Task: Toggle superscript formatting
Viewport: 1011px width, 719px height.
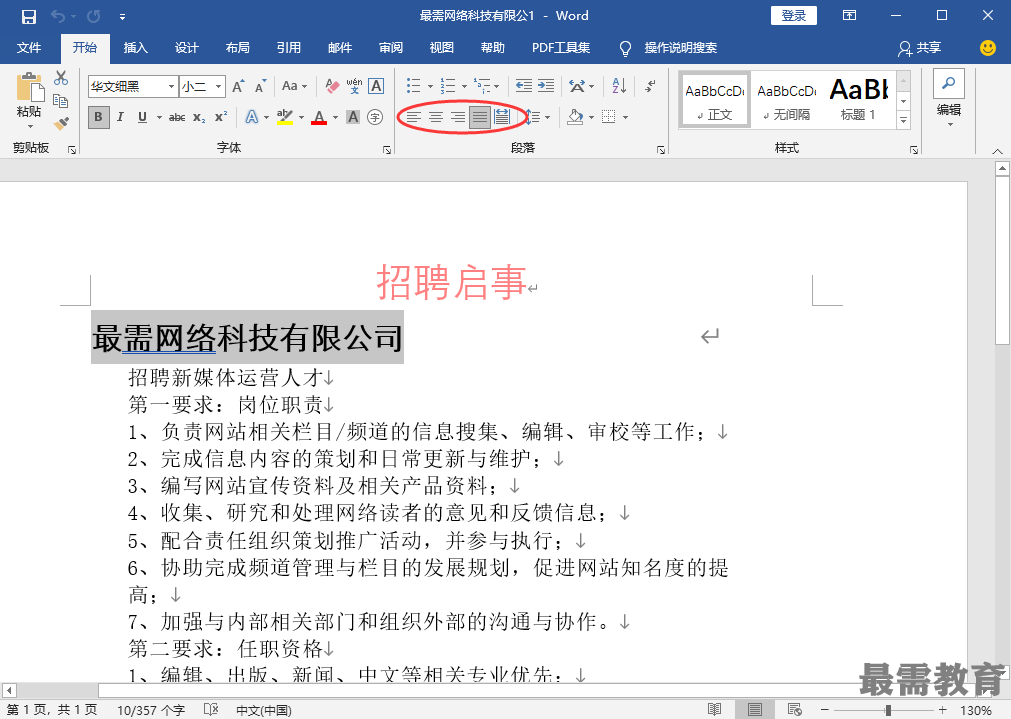Action: (221, 117)
